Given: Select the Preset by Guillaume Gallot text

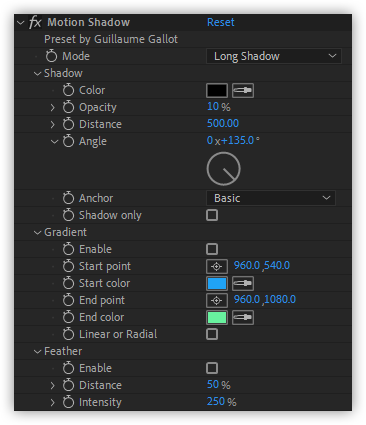Looking at the screenshot, I should tap(111, 39).
